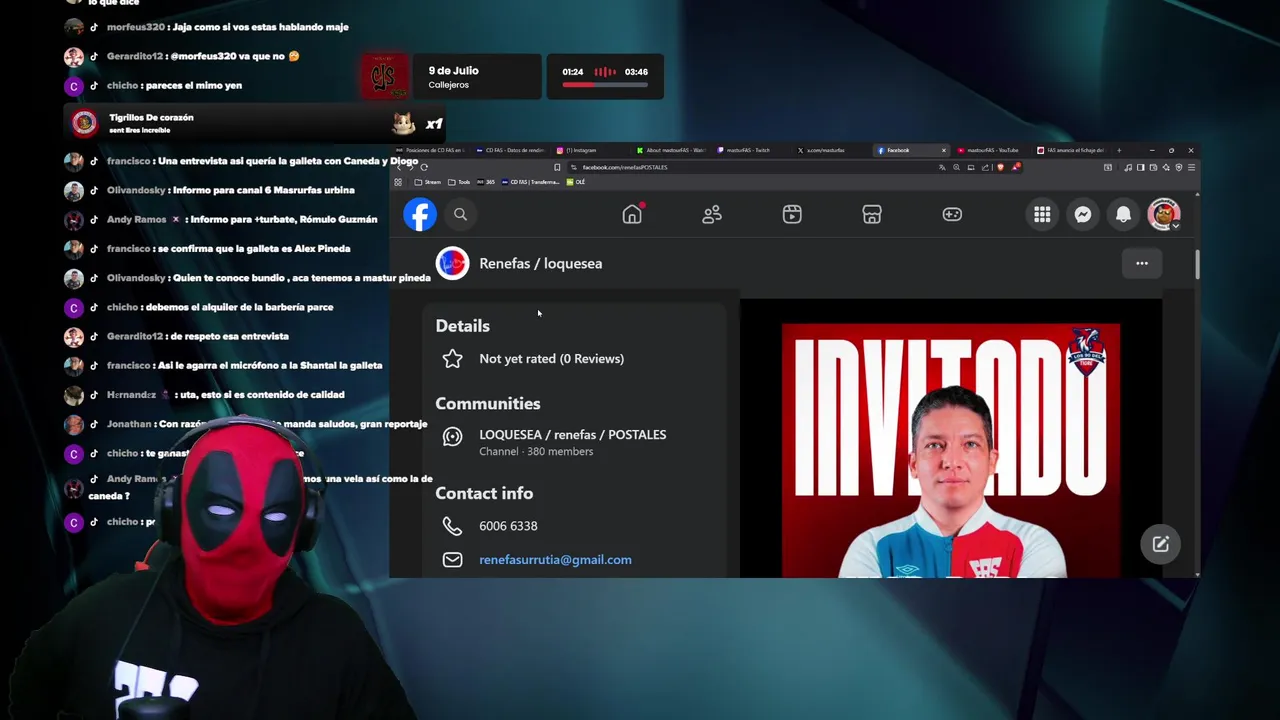
Task: Click the song progress bar in music widget
Action: coord(605,85)
